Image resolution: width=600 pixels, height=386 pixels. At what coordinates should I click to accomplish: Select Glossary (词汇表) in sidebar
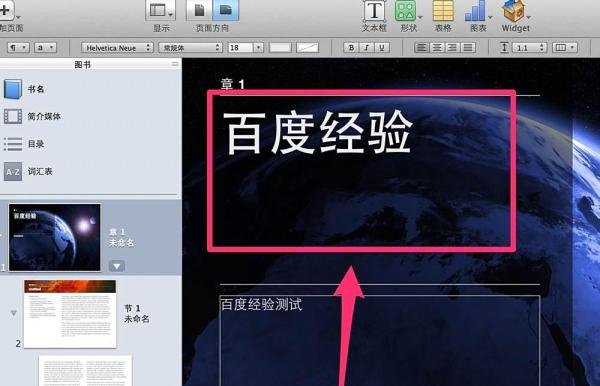(40, 171)
